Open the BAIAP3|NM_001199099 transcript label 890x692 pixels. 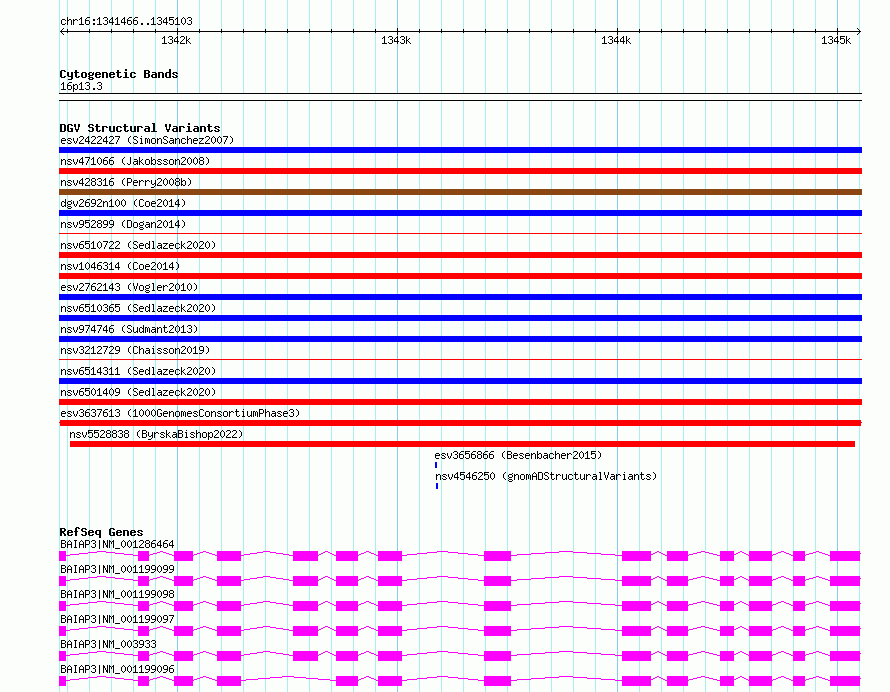(117, 569)
